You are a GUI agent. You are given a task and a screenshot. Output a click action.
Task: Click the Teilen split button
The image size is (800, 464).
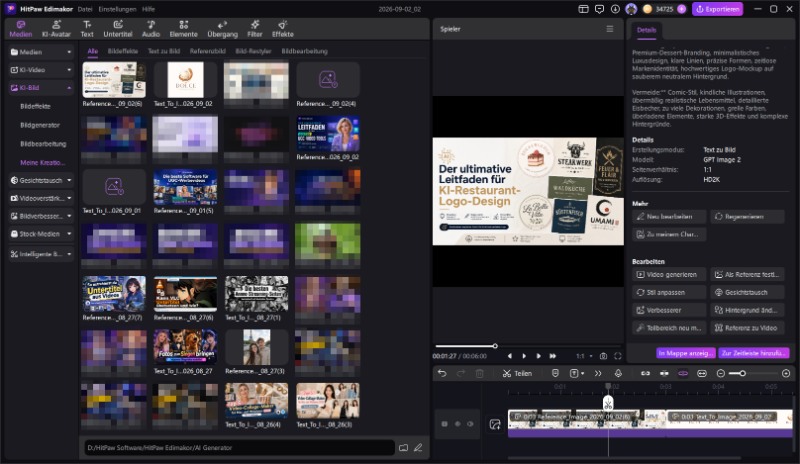point(517,374)
